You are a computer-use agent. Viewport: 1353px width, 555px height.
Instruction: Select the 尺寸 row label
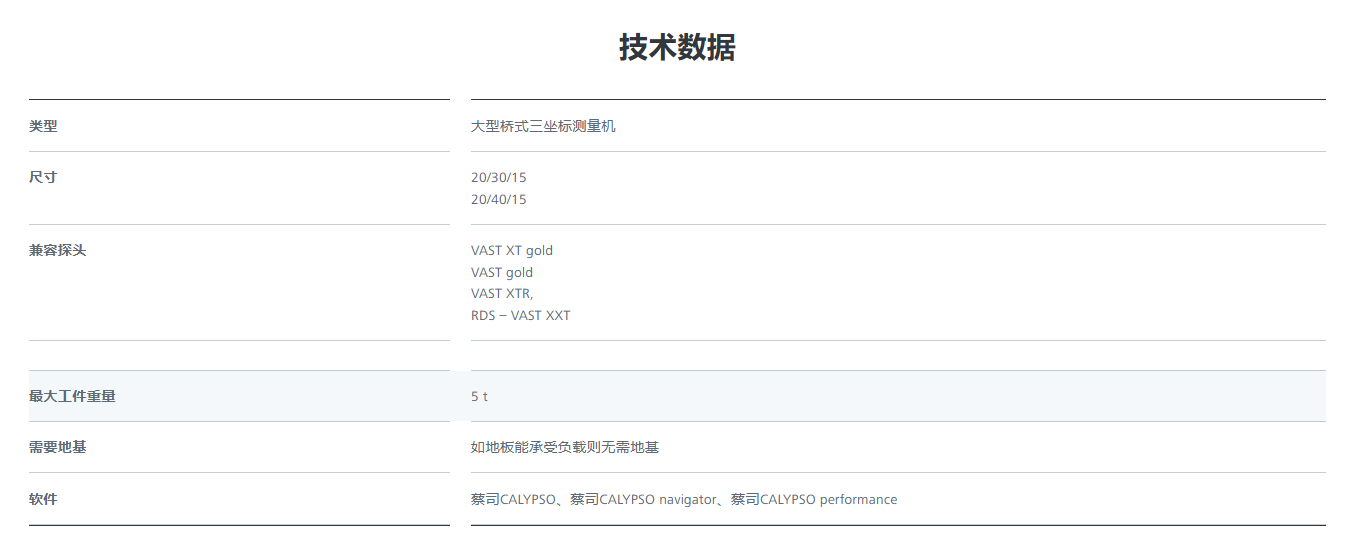tap(43, 177)
